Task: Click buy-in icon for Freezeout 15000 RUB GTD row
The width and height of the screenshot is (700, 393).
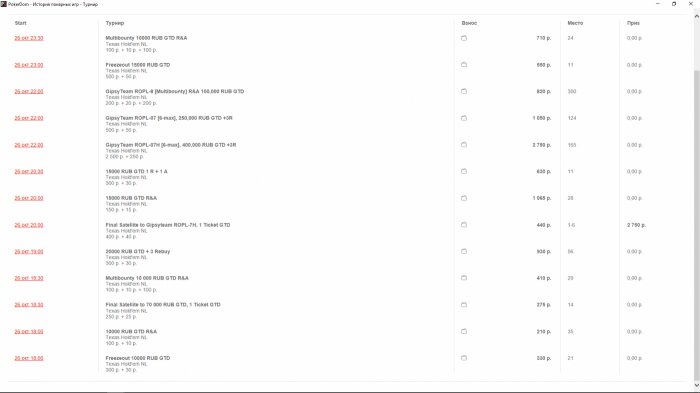Action: coord(464,65)
